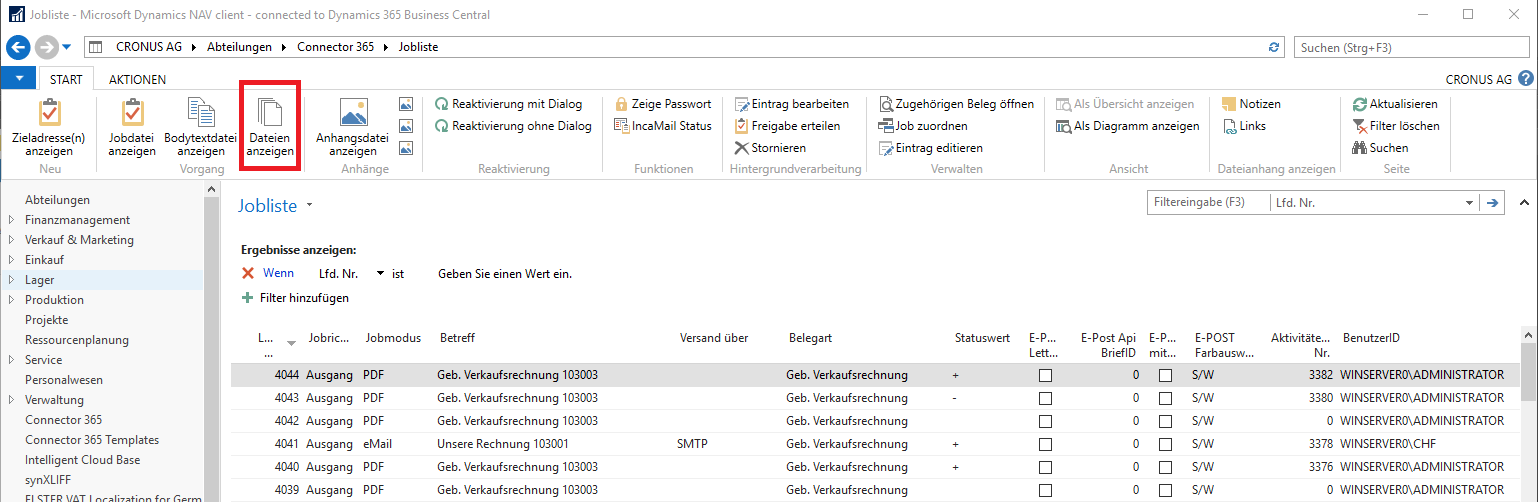The width and height of the screenshot is (1538, 502).
Task: Expand Verkauf & Marketing tree node
Action: [11, 240]
